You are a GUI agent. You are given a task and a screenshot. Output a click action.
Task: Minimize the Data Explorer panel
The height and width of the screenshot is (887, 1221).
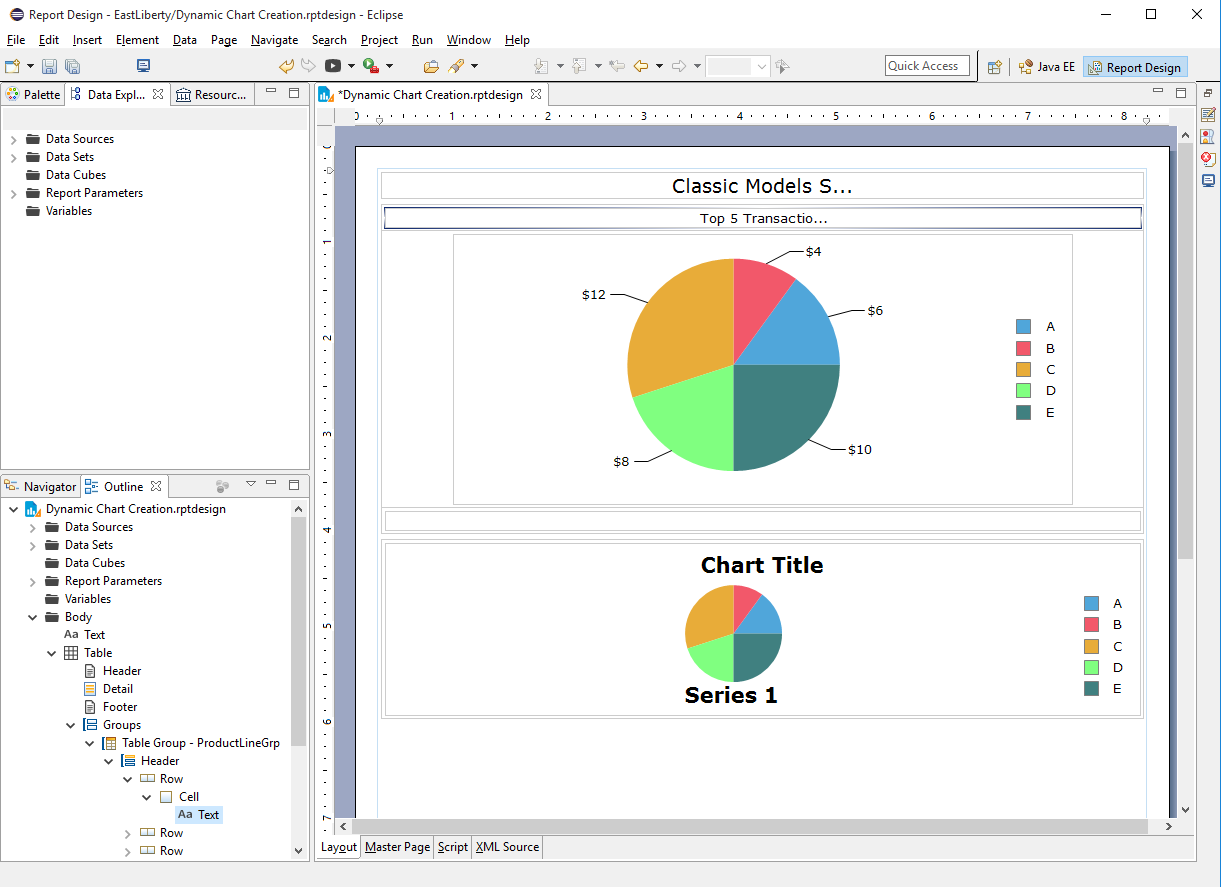pyautogui.click(x=271, y=93)
